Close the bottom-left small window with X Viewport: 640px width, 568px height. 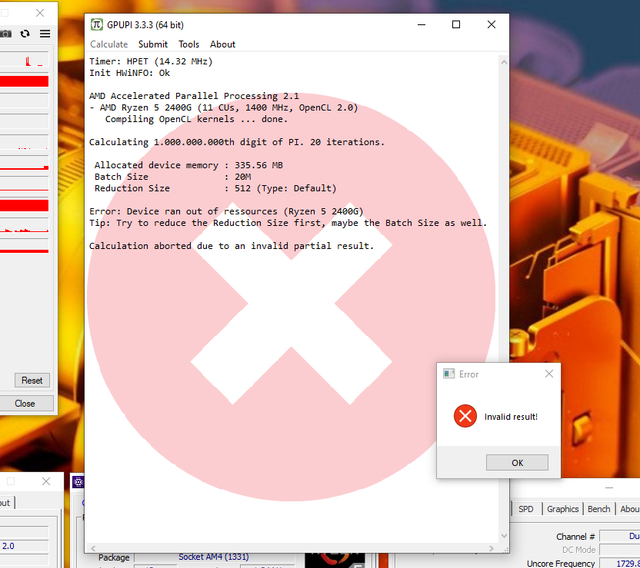[x=46, y=481]
